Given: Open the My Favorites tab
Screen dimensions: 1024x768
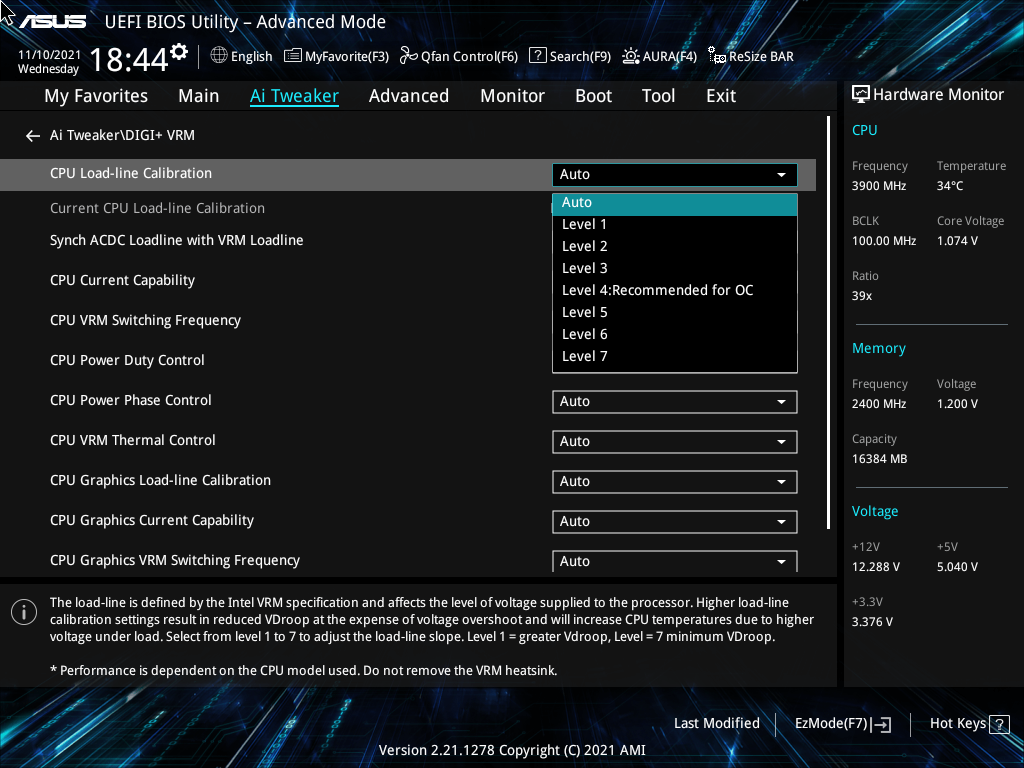Looking at the screenshot, I should pos(96,96).
